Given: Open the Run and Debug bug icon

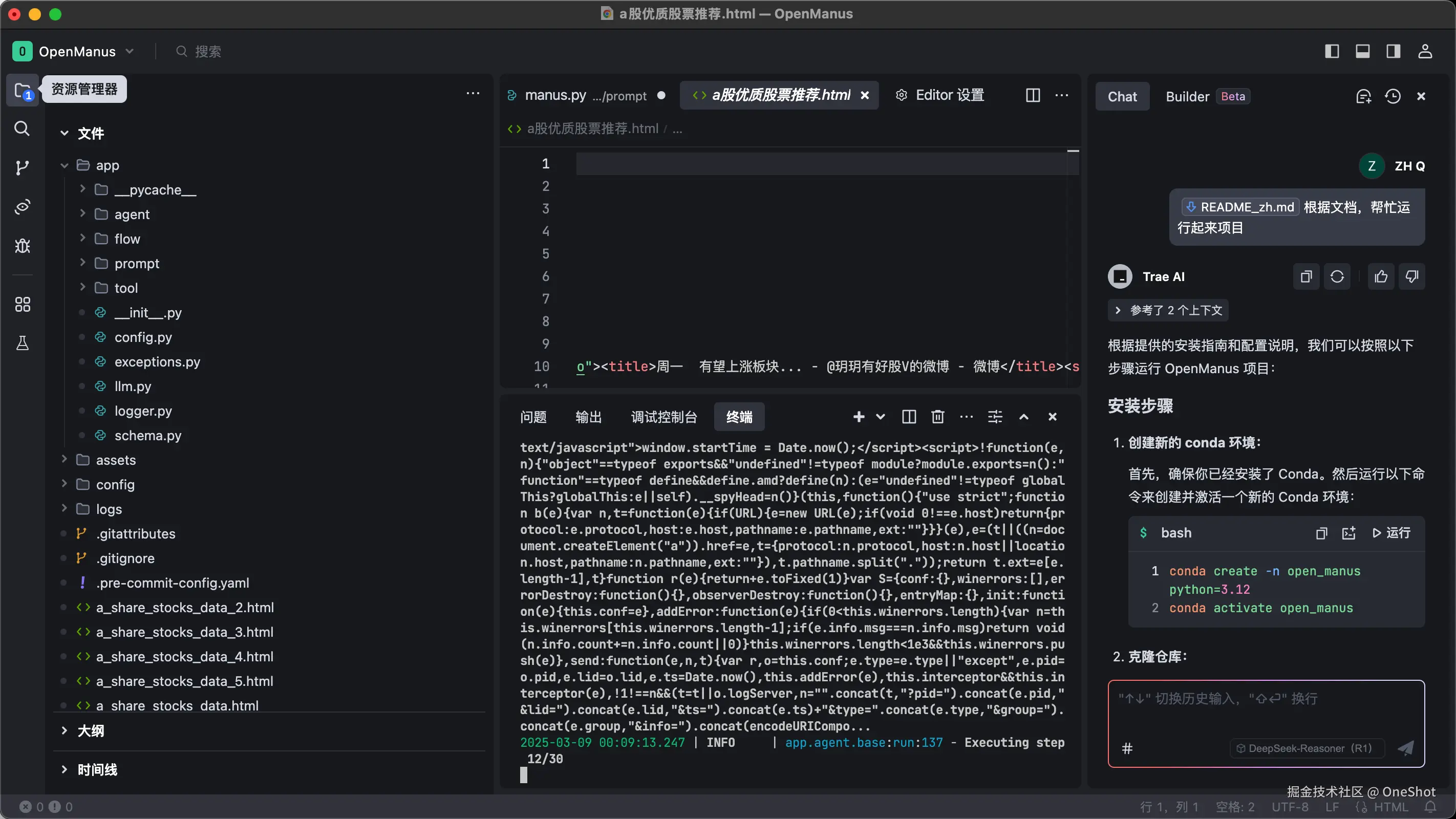Looking at the screenshot, I should (x=22, y=245).
